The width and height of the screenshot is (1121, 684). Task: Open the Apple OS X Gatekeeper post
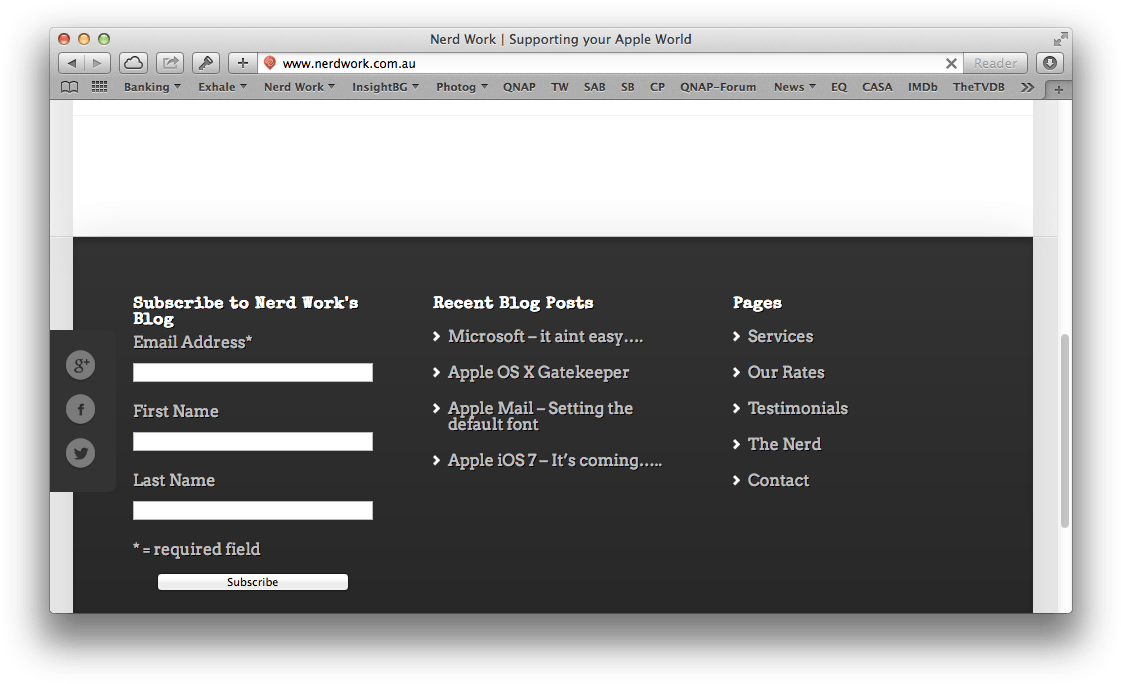[538, 372]
